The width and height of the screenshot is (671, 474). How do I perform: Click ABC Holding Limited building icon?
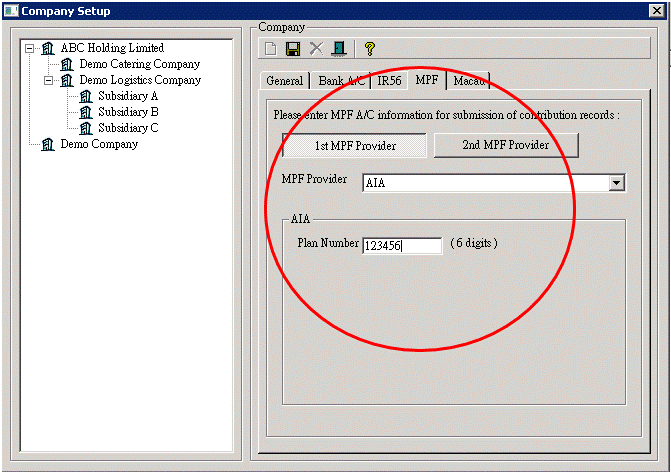[x=48, y=48]
